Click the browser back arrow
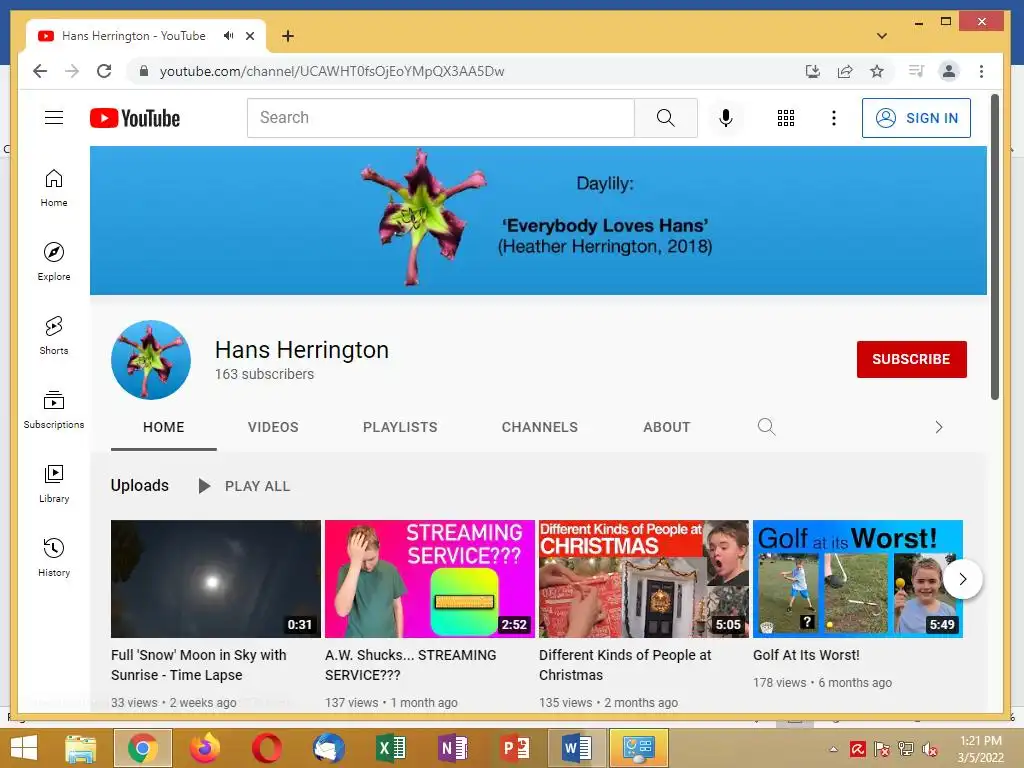The height and width of the screenshot is (768, 1024). pyautogui.click(x=40, y=71)
